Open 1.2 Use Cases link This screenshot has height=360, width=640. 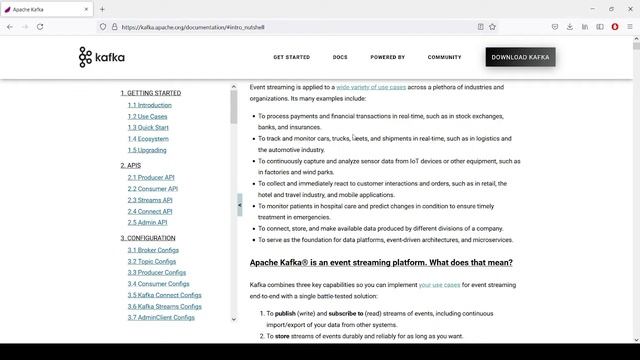(x=147, y=117)
